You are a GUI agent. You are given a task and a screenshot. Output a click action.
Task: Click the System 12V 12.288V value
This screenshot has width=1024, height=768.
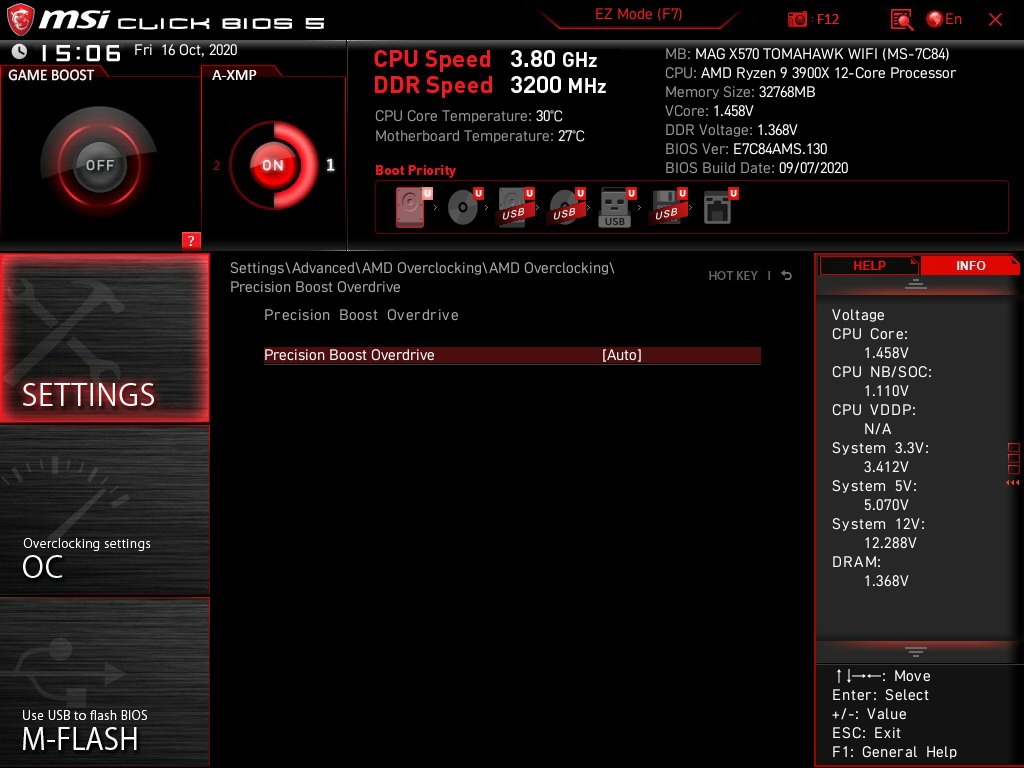click(889, 543)
